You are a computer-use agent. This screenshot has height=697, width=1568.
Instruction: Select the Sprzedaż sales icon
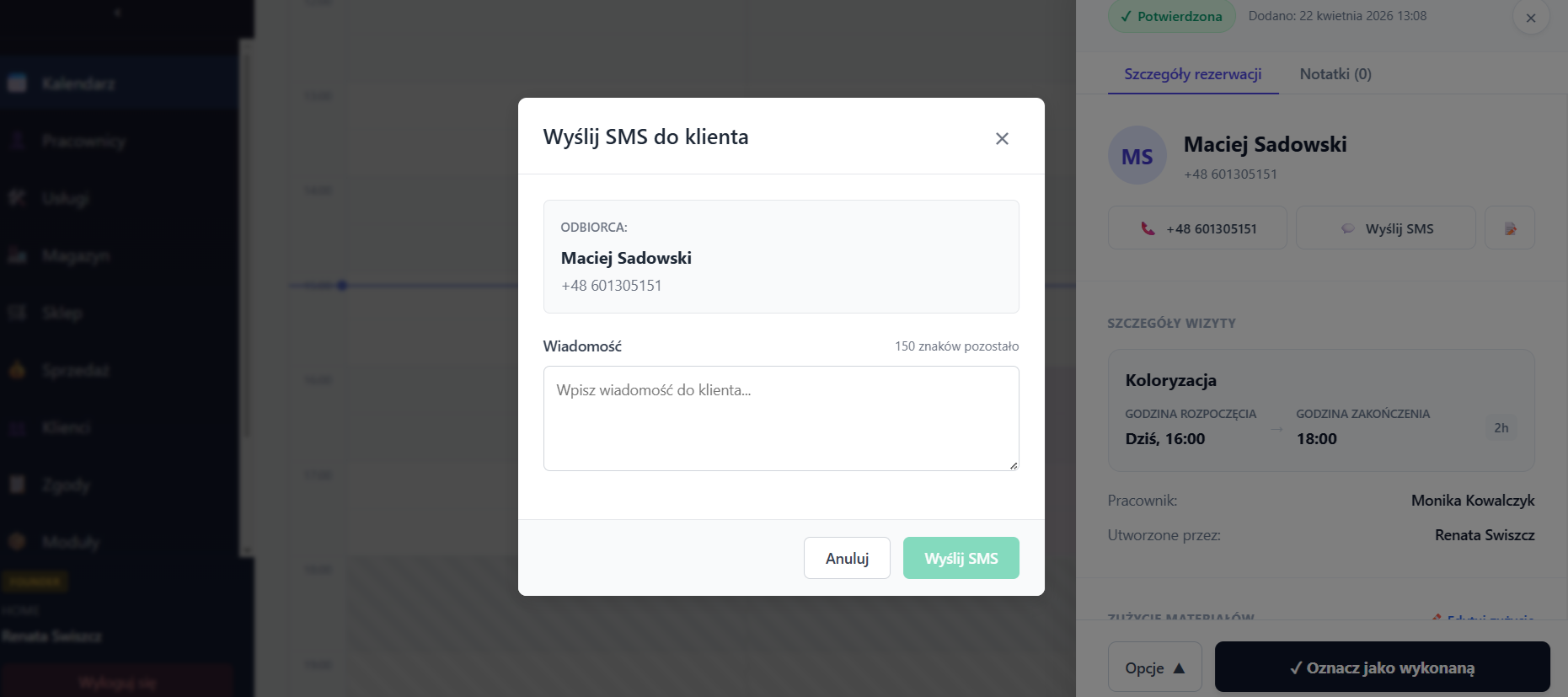[18, 370]
